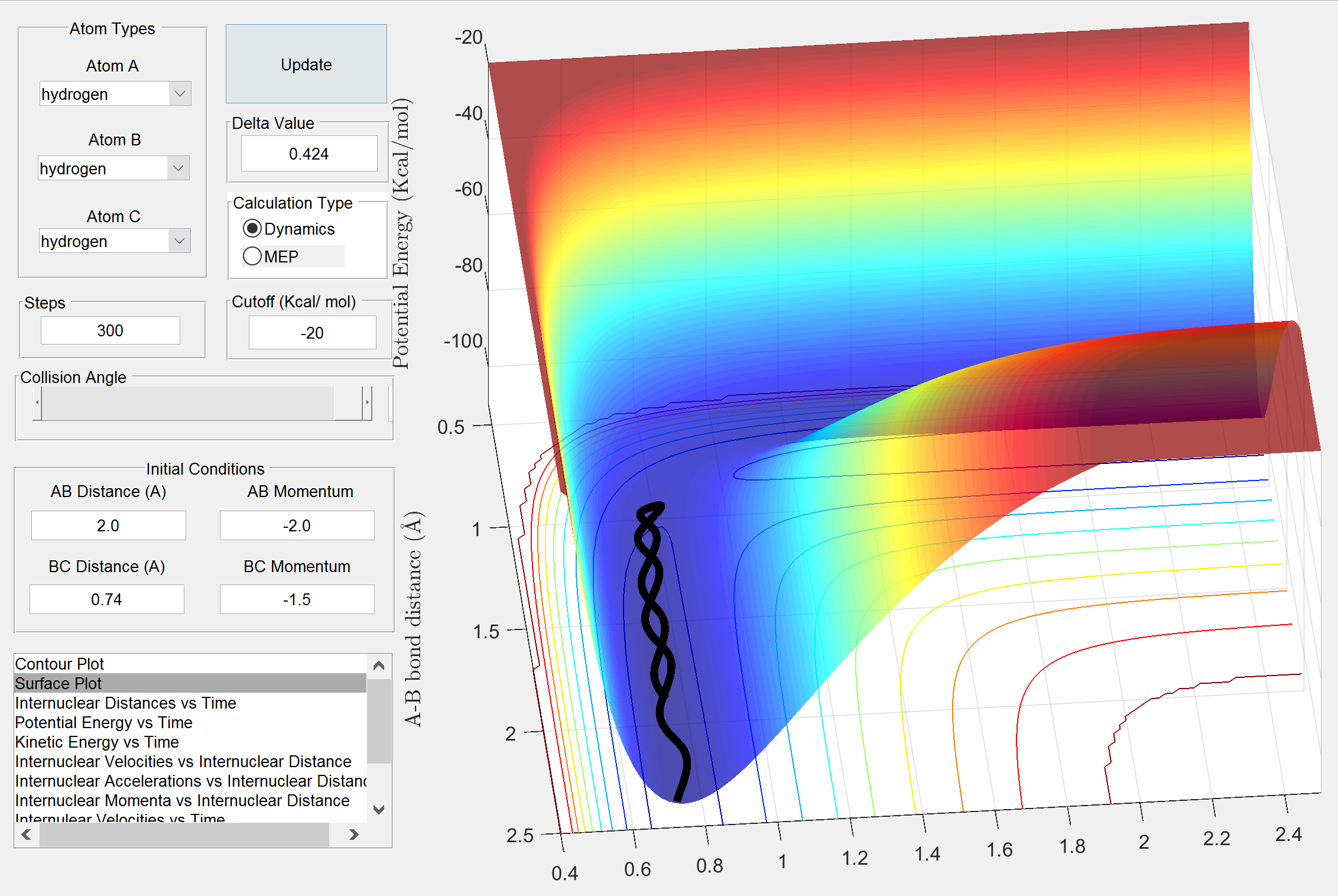The width and height of the screenshot is (1338, 896).
Task: Click Collision Angle slider left arrow
Action: 37,402
